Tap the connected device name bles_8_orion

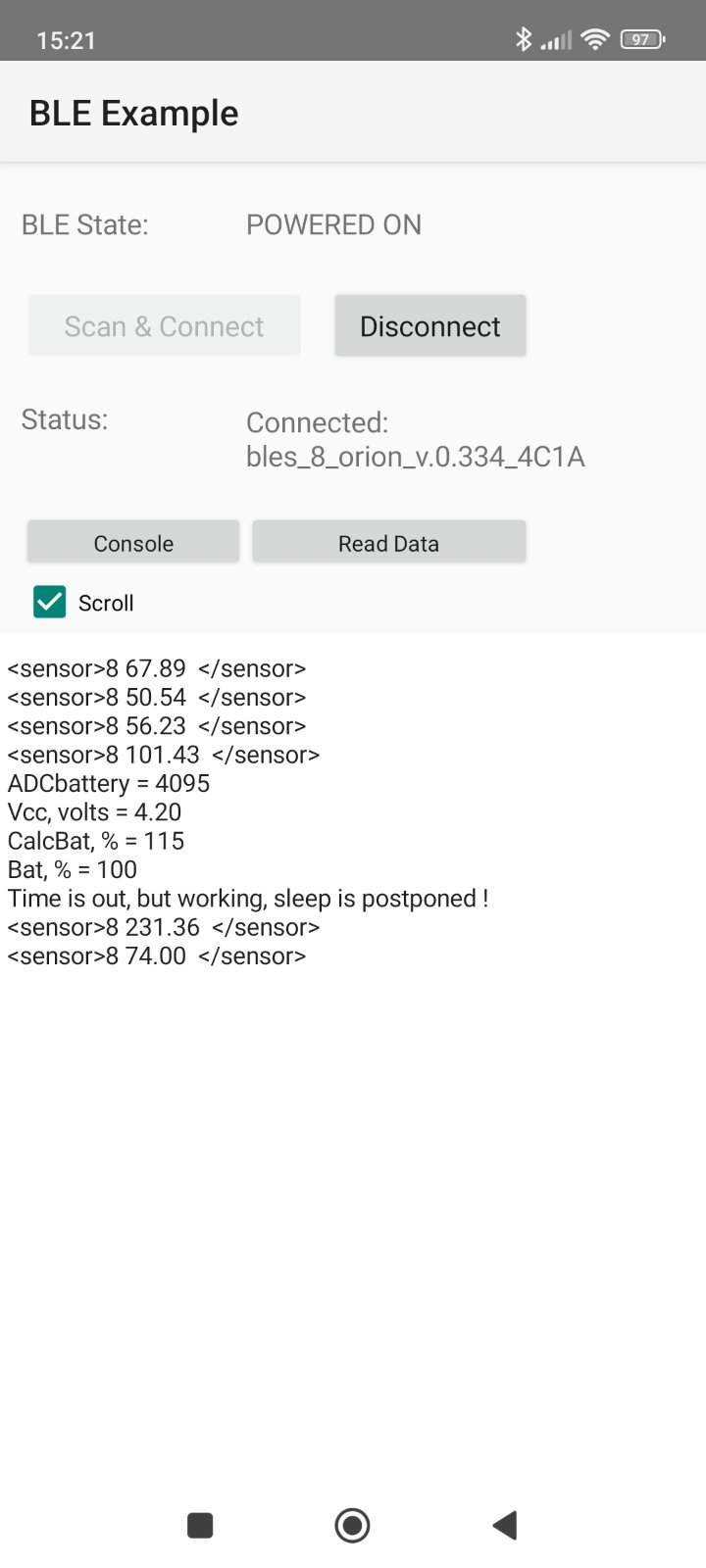[415, 457]
